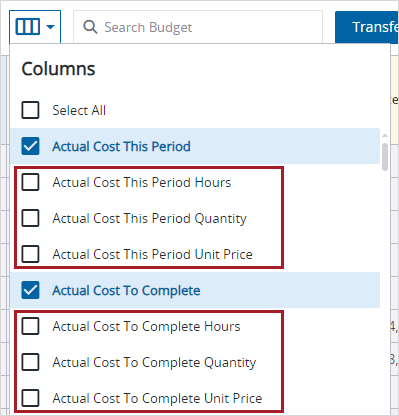Screen dimensions: 399x416
Task: Focus the Search Budget field
Action: pos(198,27)
